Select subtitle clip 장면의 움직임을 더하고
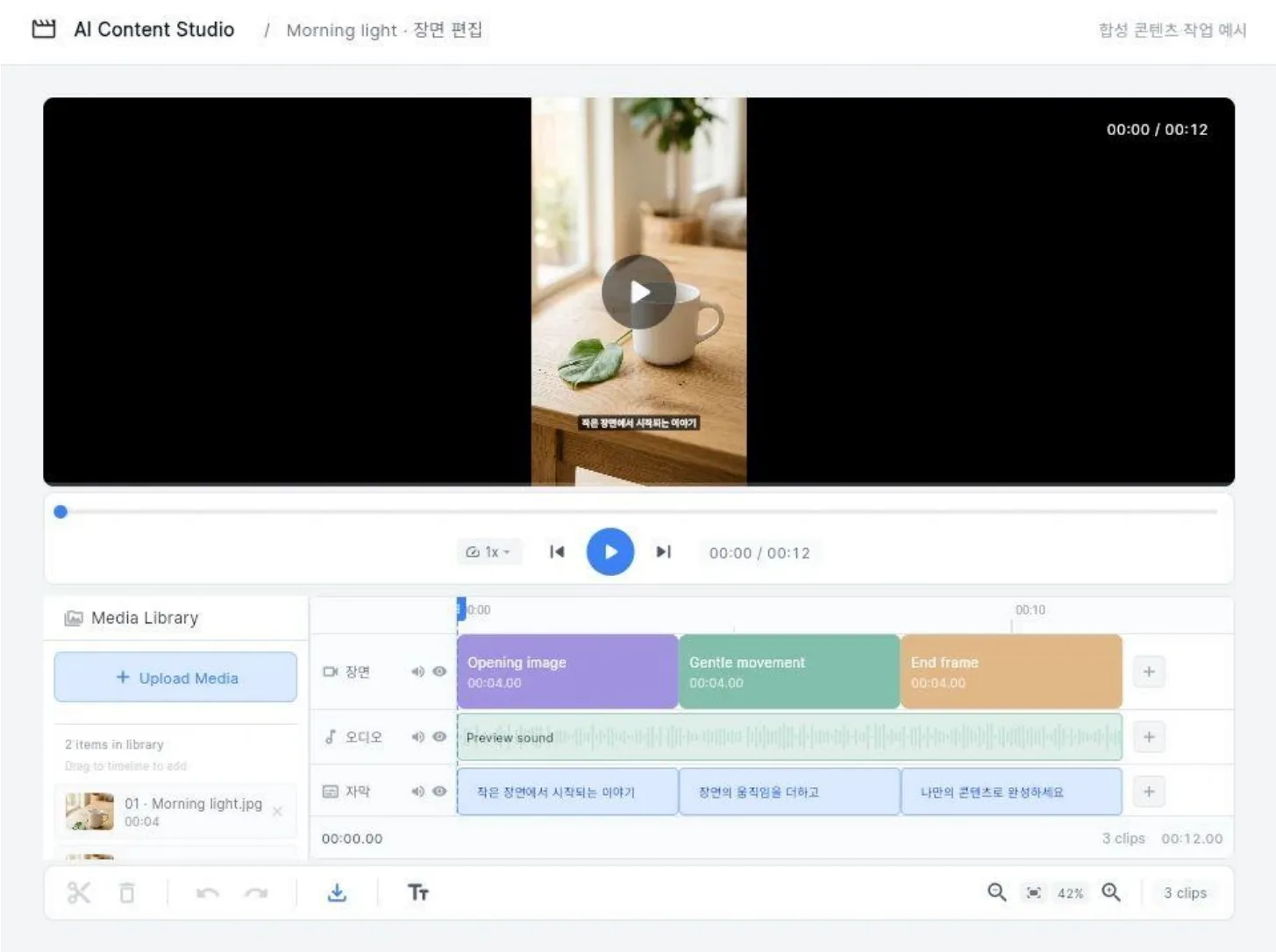Image resolution: width=1276 pixels, height=952 pixels. click(789, 792)
